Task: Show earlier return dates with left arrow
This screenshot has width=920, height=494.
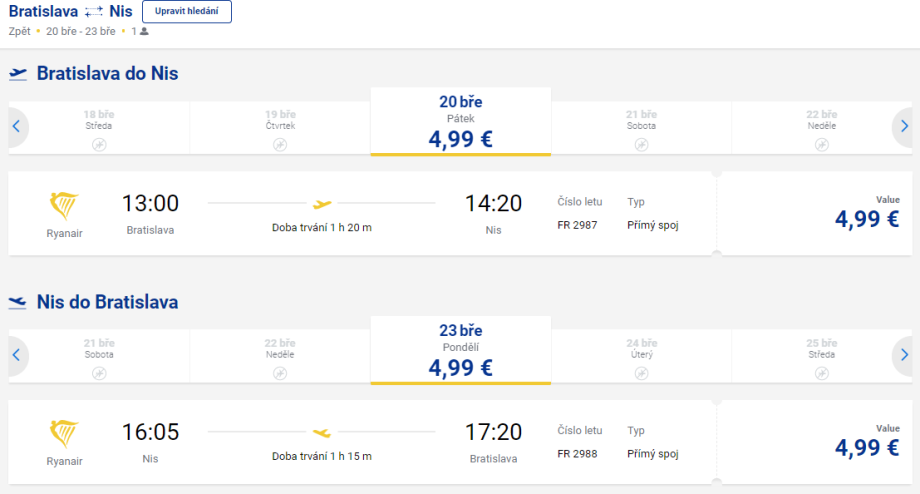Action: click(x=15, y=355)
